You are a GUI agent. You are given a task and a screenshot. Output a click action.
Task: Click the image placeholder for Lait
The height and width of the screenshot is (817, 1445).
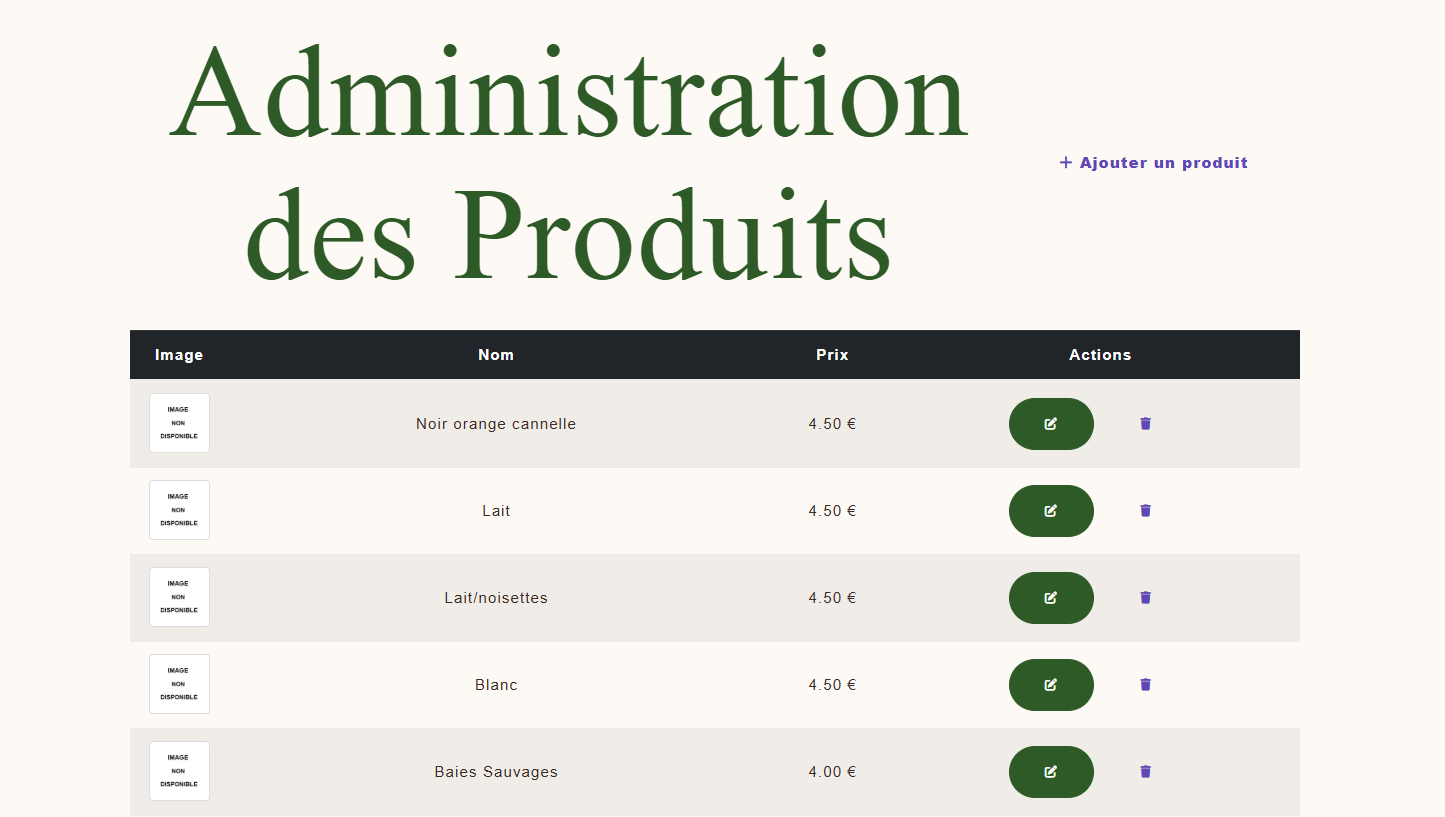pos(179,510)
